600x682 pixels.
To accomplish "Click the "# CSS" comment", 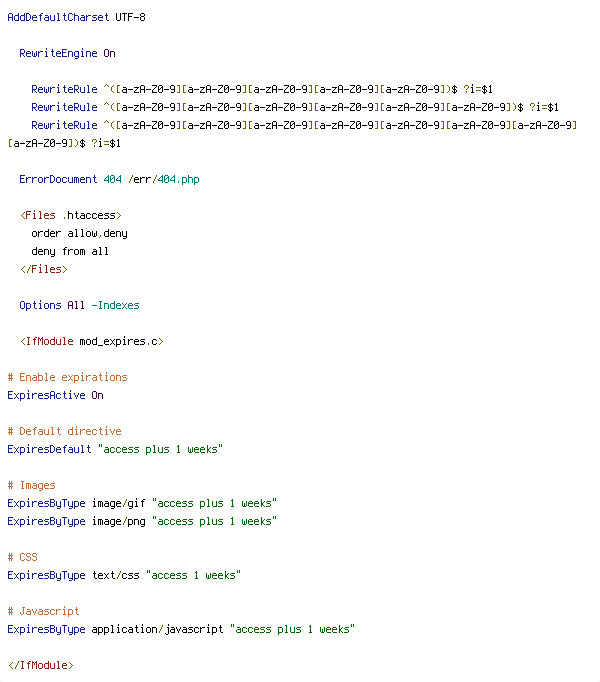I will 23,557.
